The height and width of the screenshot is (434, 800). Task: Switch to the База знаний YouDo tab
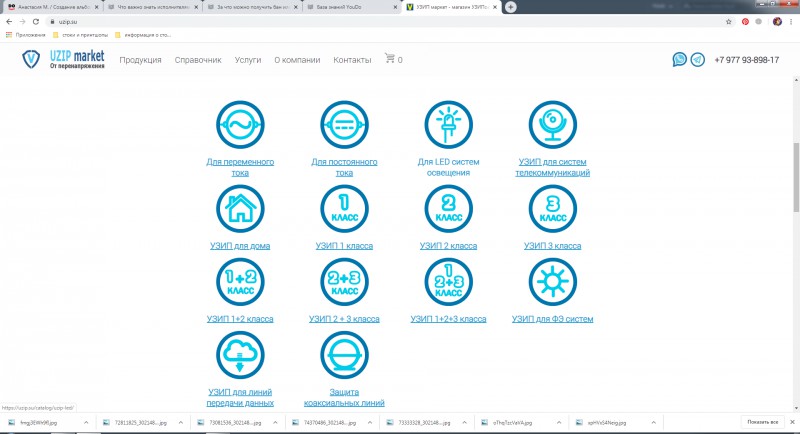tap(351, 7)
